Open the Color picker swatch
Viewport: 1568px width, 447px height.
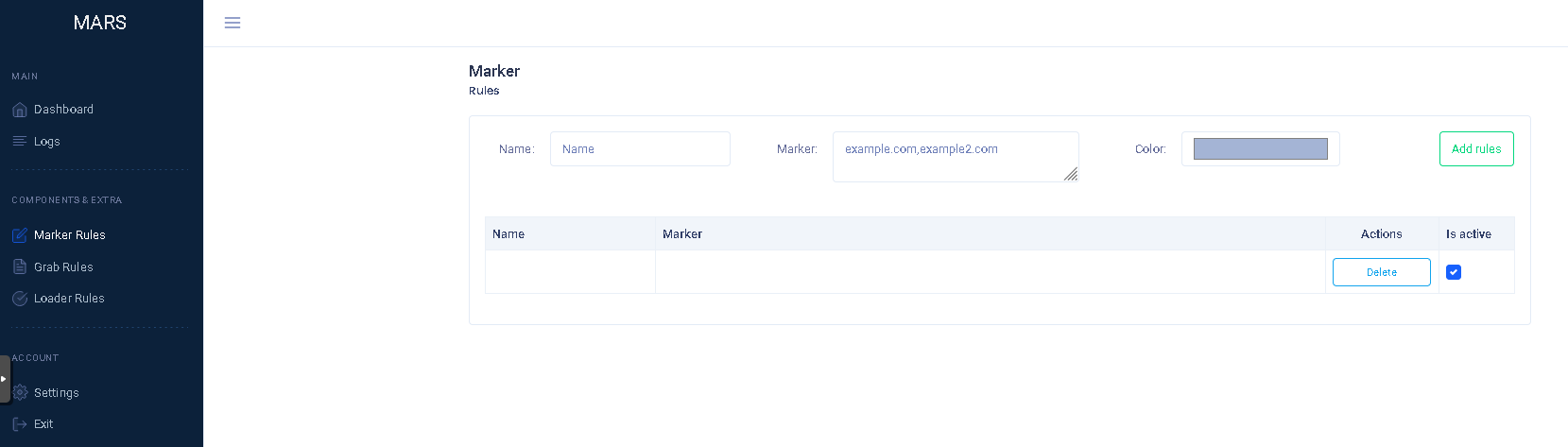1260,149
